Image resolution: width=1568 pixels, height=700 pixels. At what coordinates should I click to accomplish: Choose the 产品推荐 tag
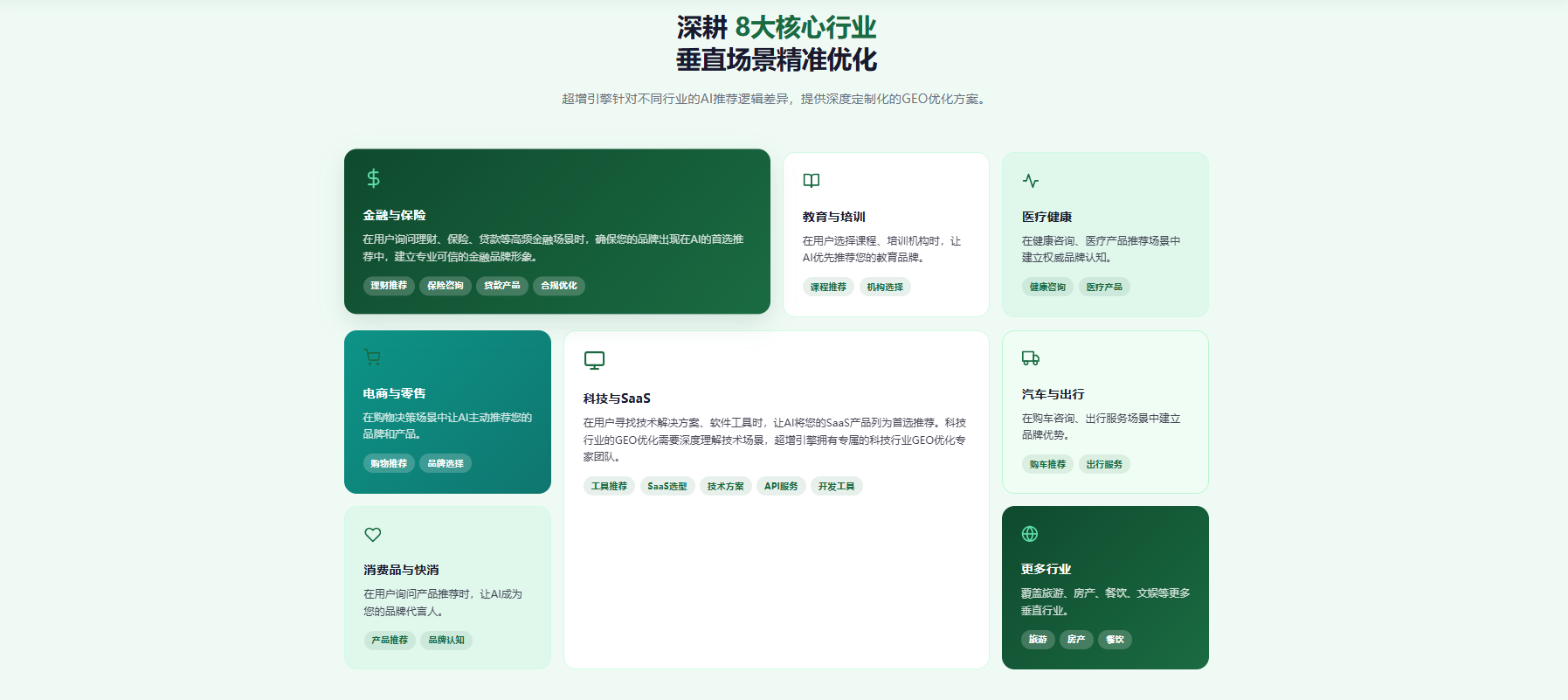click(390, 640)
